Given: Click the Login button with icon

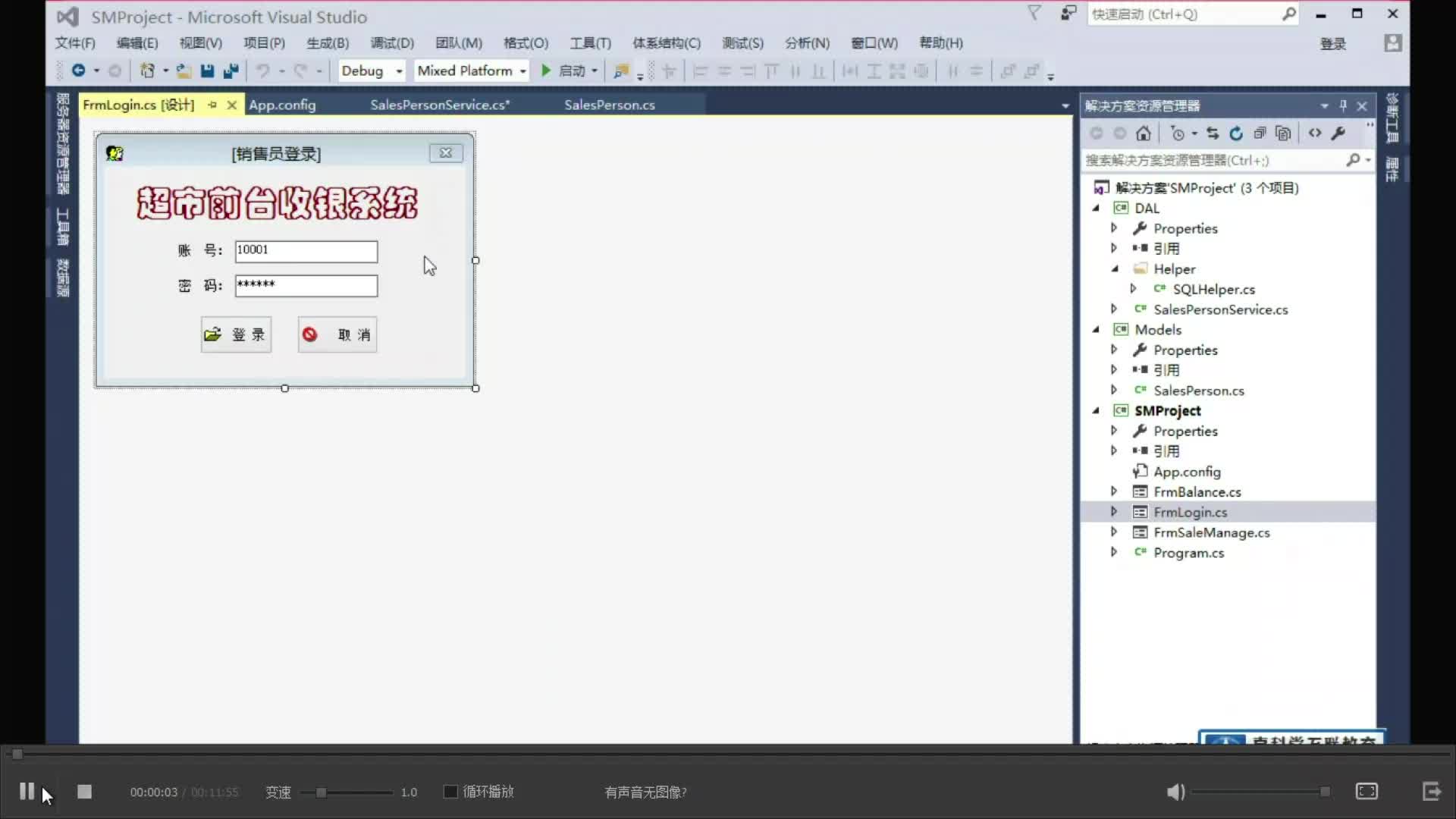Looking at the screenshot, I should point(236,334).
